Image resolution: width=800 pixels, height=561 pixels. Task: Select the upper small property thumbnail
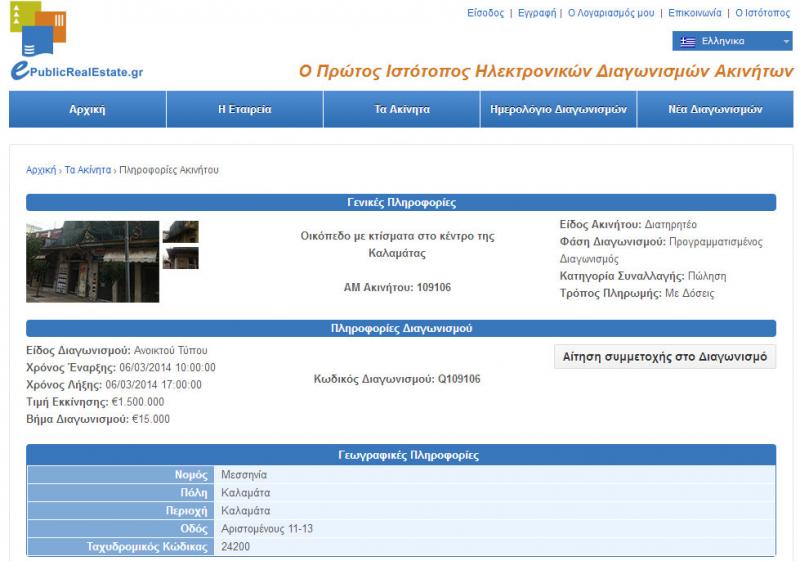pos(181,232)
